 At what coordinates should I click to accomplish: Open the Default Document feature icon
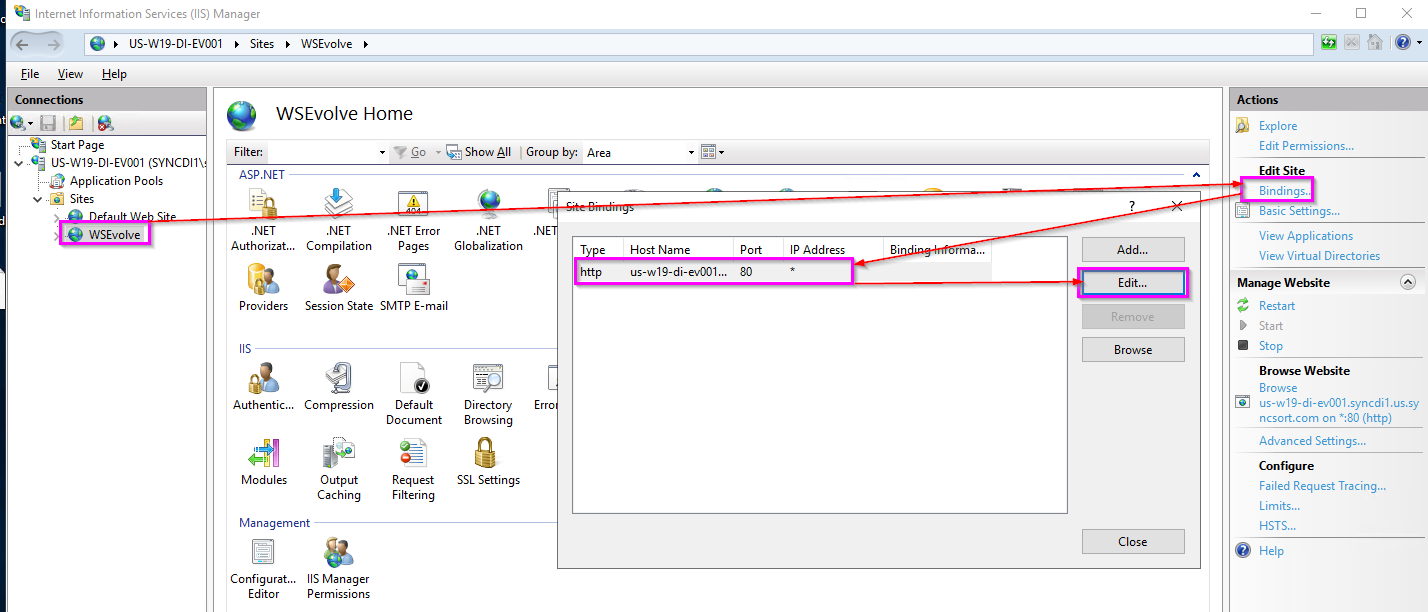[413, 379]
